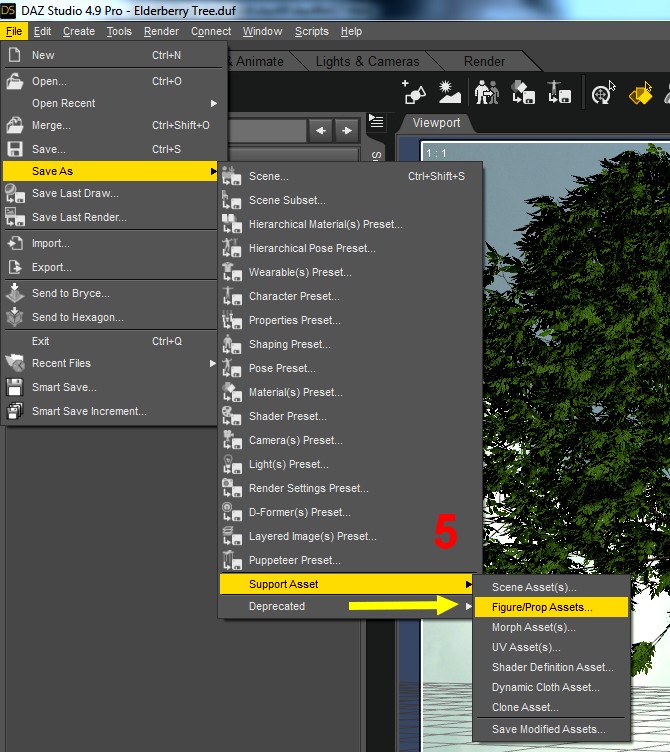Expand the Open Recent submenu arrow
Image resolution: width=670 pixels, height=752 pixels.
pos(213,103)
